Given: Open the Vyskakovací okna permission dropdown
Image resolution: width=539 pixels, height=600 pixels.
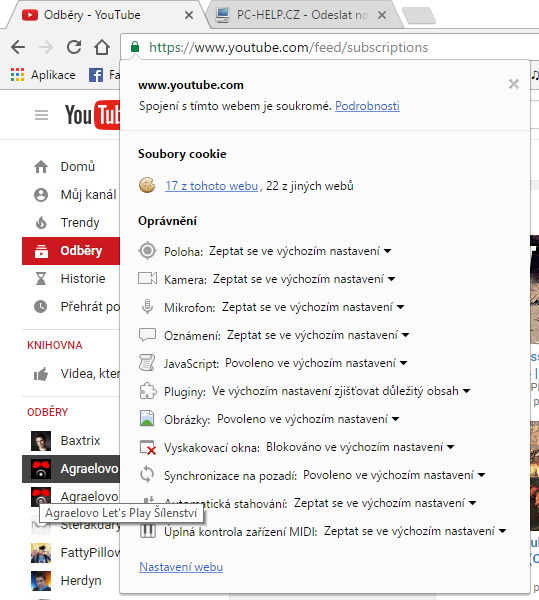Looking at the screenshot, I should (x=360, y=447).
